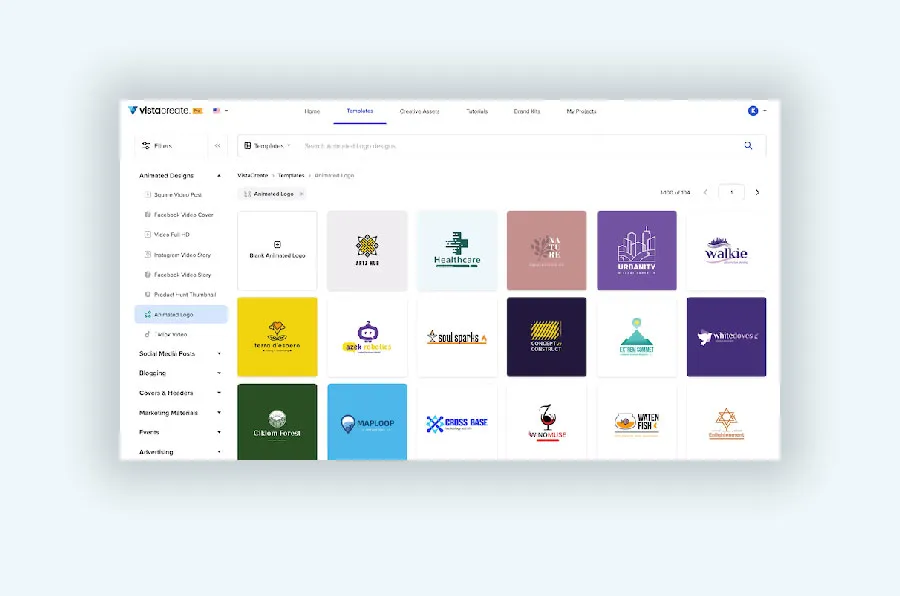Image resolution: width=900 pixels, height=596 pixels.
Task: Collapse the sidebar with the double-chevron control
Action: (217, 145)
